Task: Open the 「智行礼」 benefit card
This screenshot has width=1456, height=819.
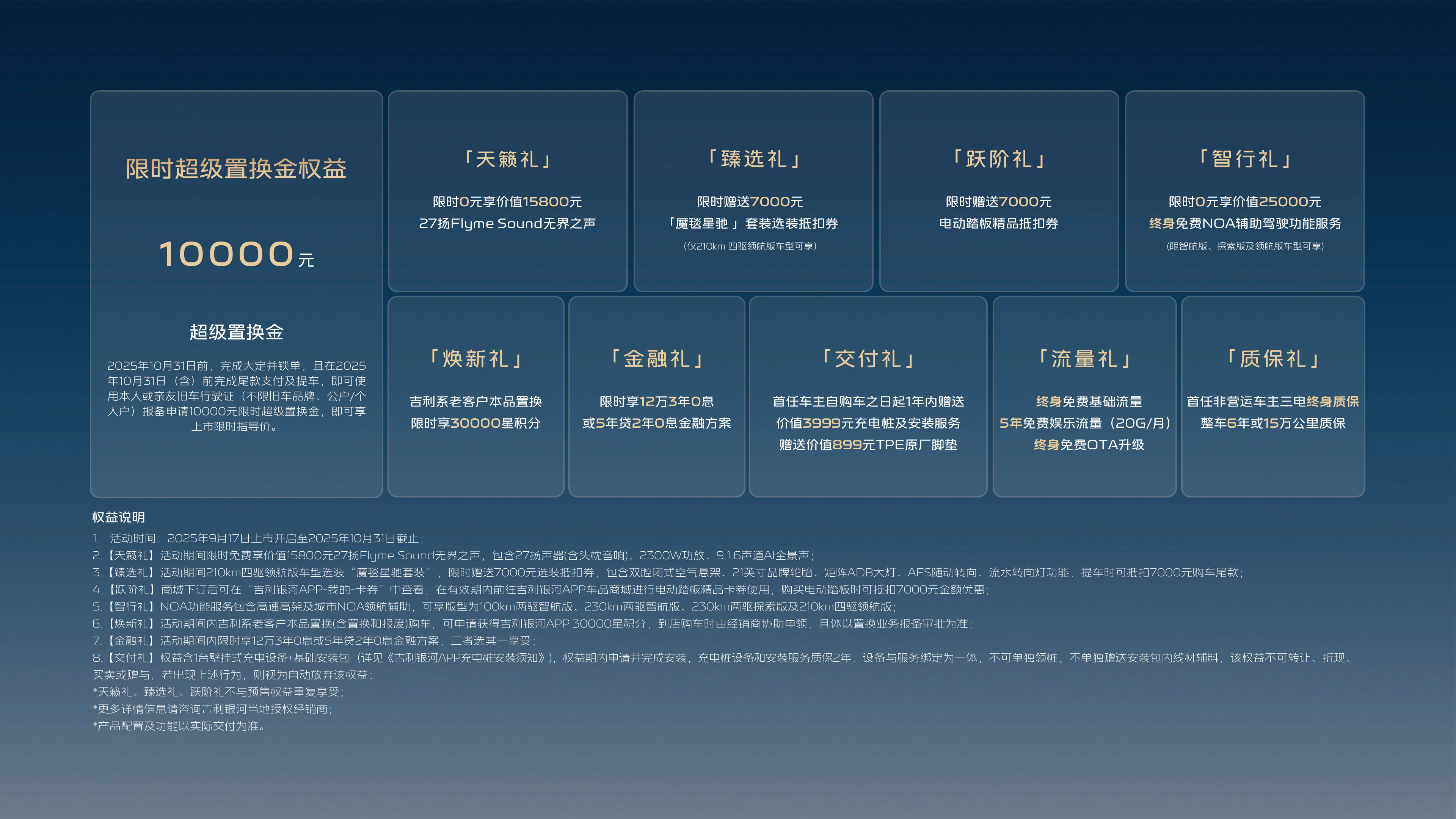Action: 1244,191
